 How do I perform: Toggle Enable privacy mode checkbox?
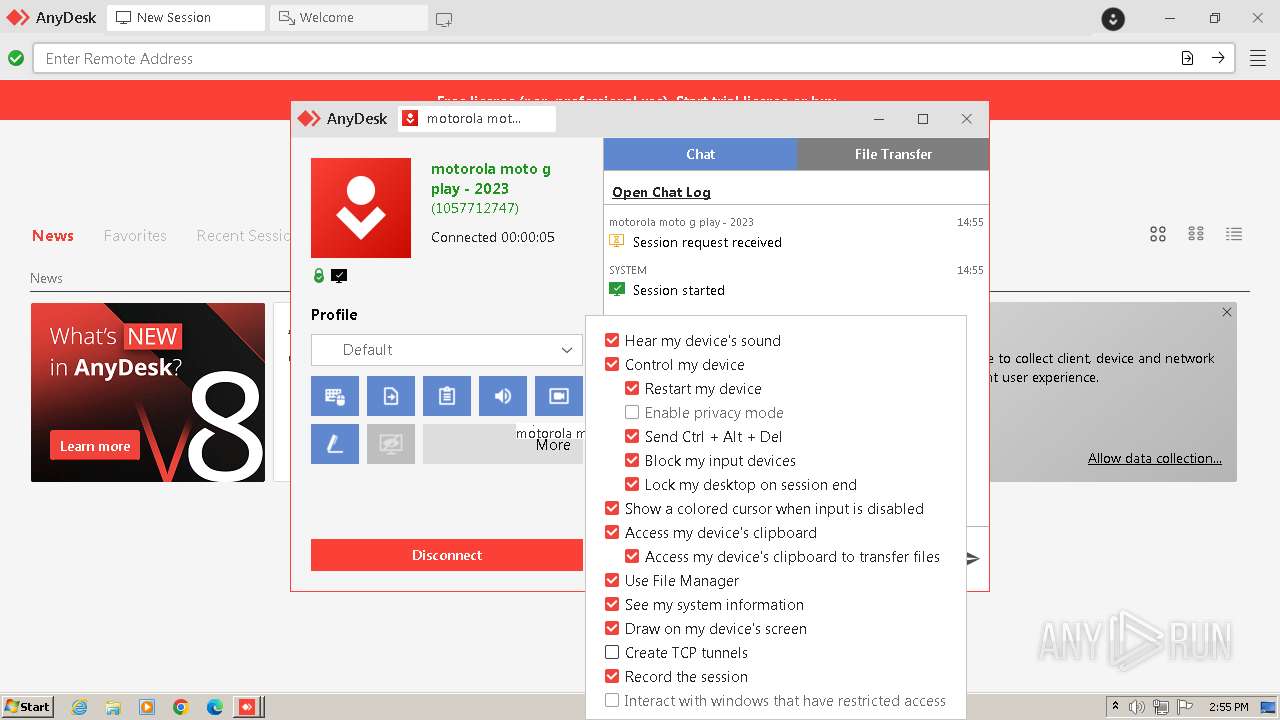[x=632, y=412]
